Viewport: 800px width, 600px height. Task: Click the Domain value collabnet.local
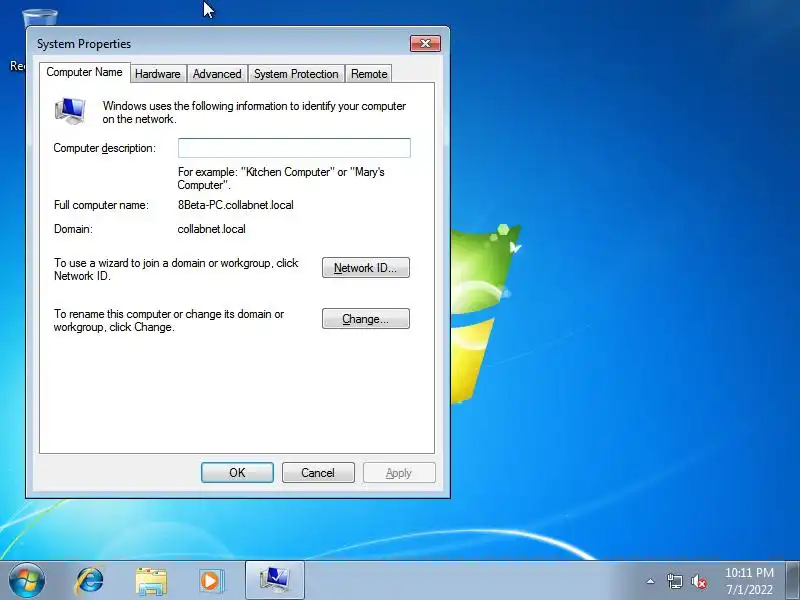[211, 229]
